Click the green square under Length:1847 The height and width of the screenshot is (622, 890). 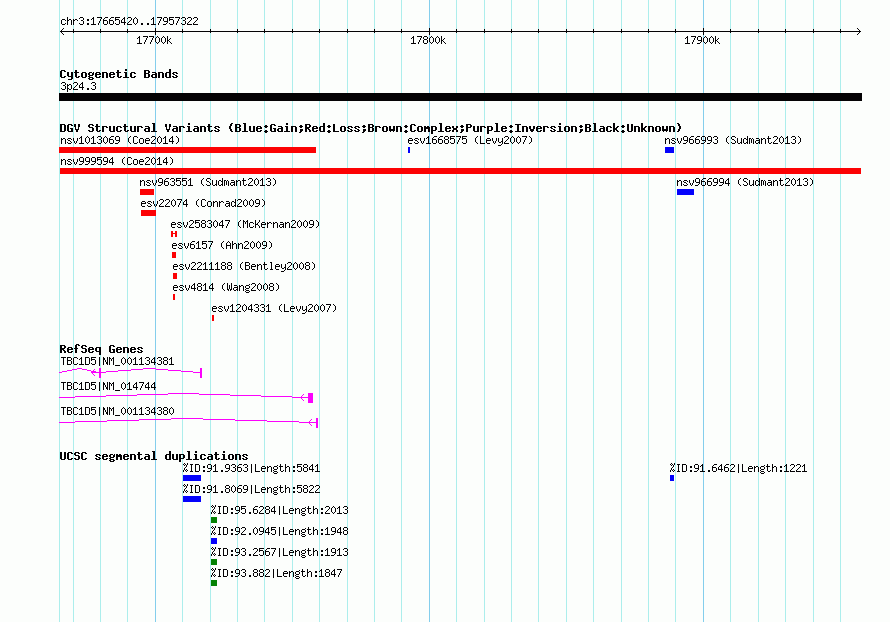(214, 583)
